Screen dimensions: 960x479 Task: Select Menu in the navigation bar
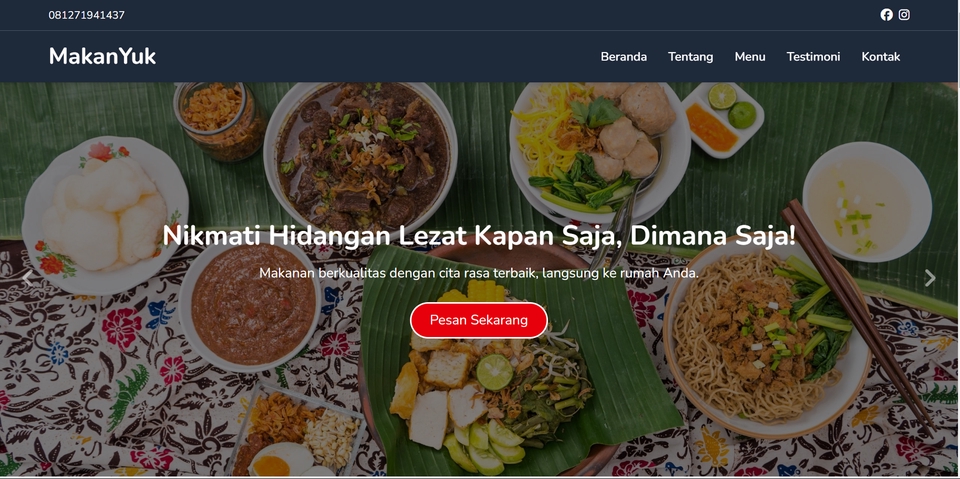coord(749,57)
